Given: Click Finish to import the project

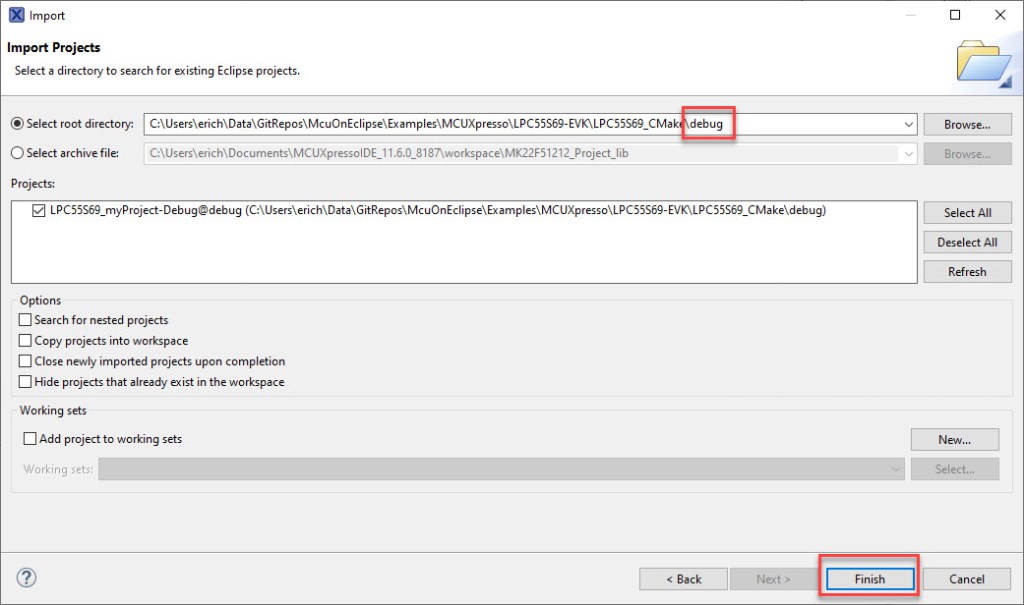Looking at the screenshot, I should (x=868, y=578).
